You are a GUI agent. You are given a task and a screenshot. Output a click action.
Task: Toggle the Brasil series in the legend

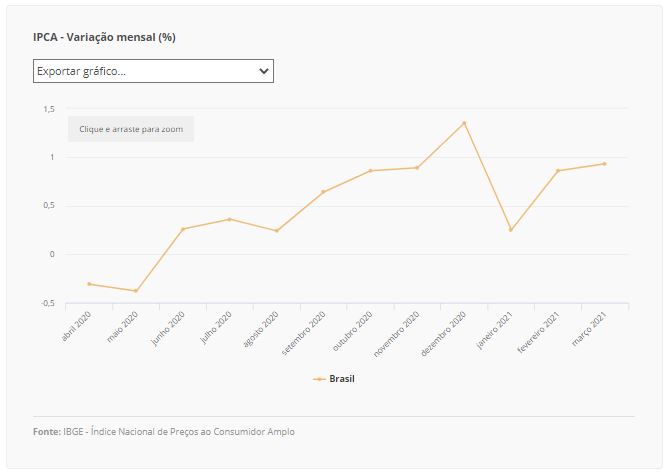pyautogui.click(x=334, y=379)
